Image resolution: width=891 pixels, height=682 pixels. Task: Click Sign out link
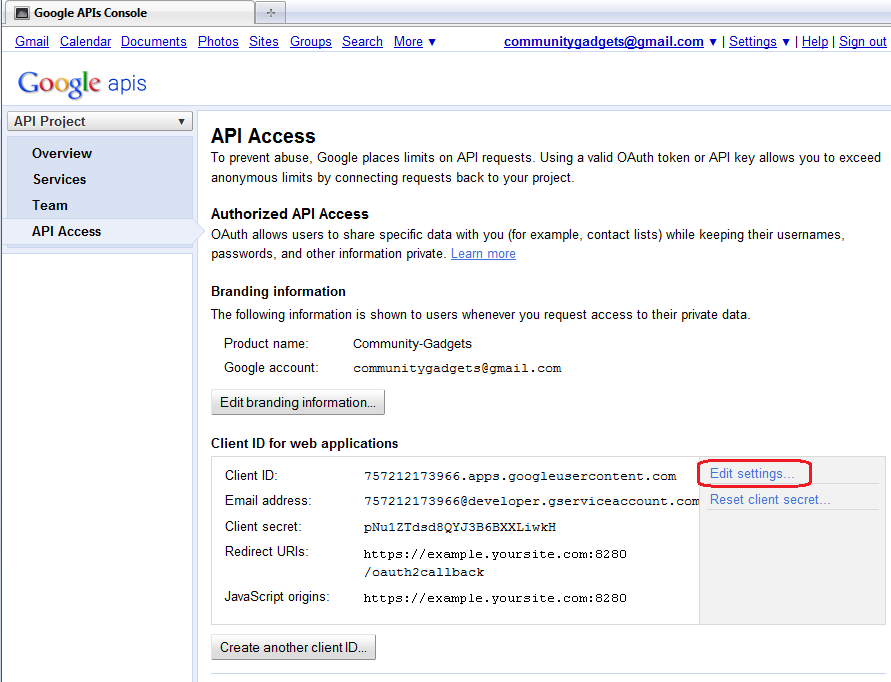click(862, 41)
